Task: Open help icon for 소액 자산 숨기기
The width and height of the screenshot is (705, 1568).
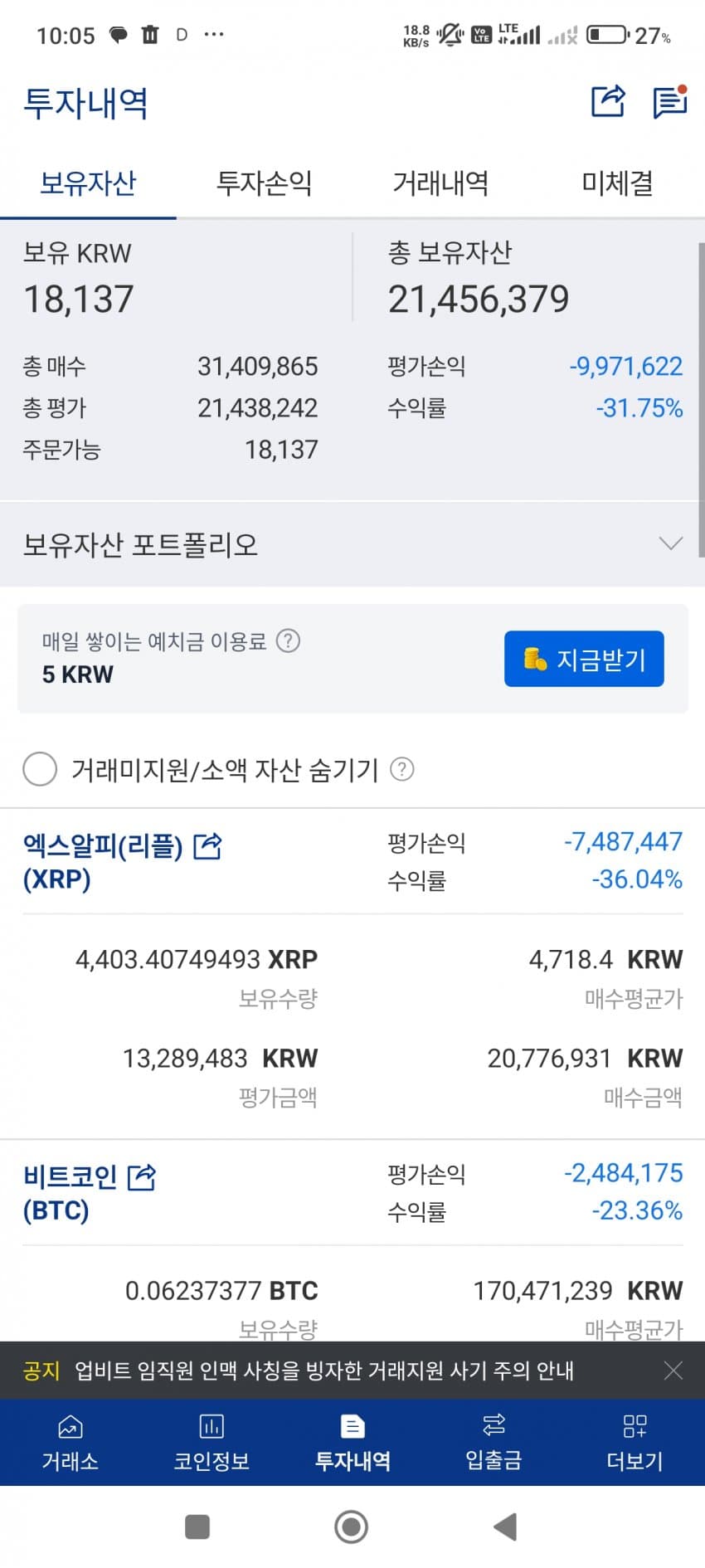Action: (402, 769)
